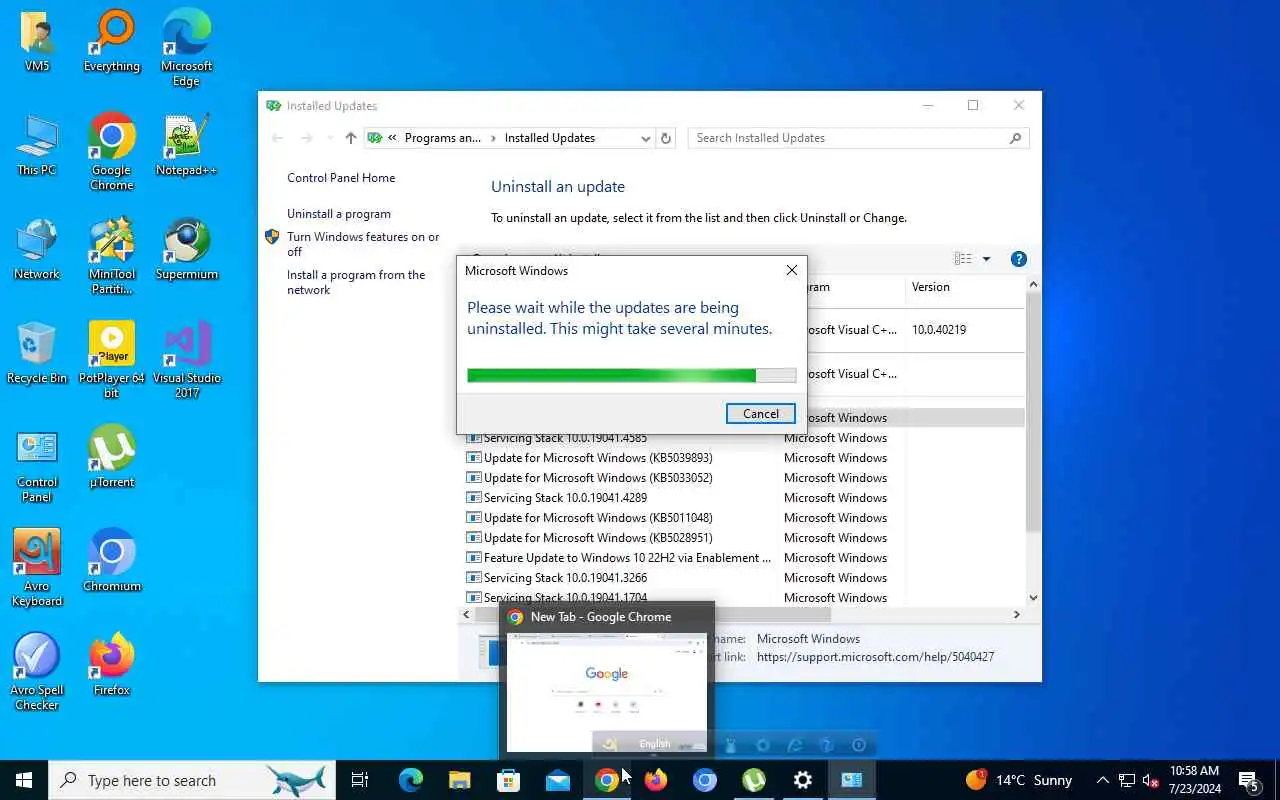The width and height of the screenshot is (1280, 800).
Task: Select Update for Microsoft Windows (KB5011048)
Action: [598, 518]
